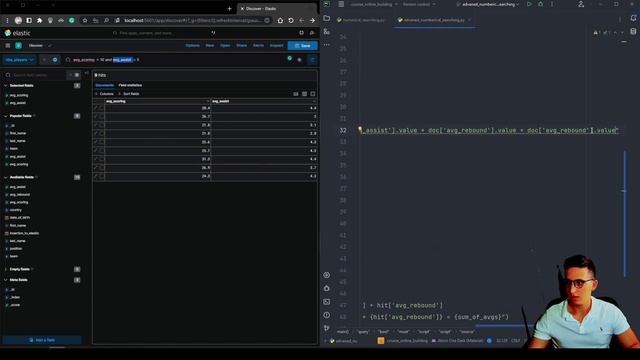Collapse the field sidebar toggle icon

87,73
